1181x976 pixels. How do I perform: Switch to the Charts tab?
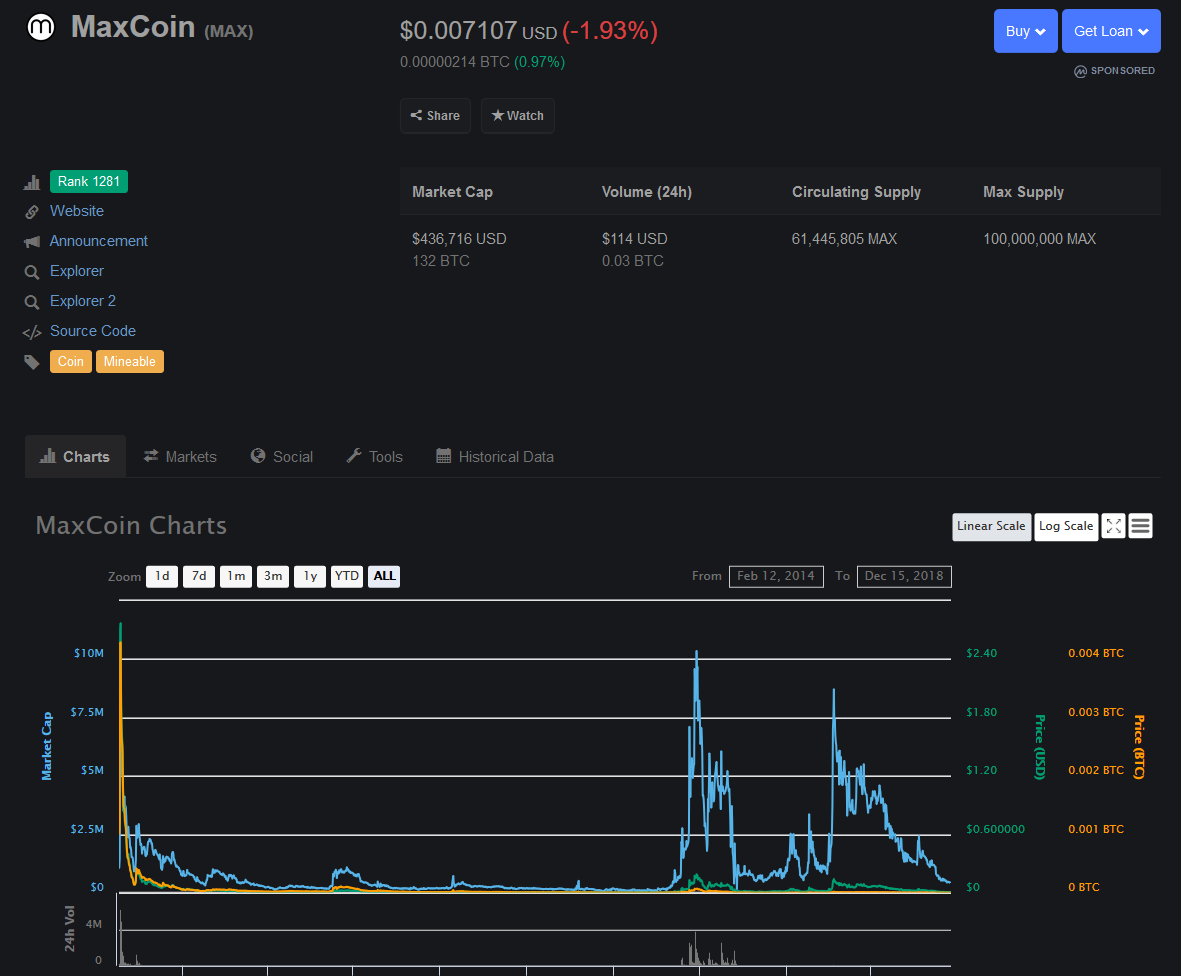tap(75, 456)
